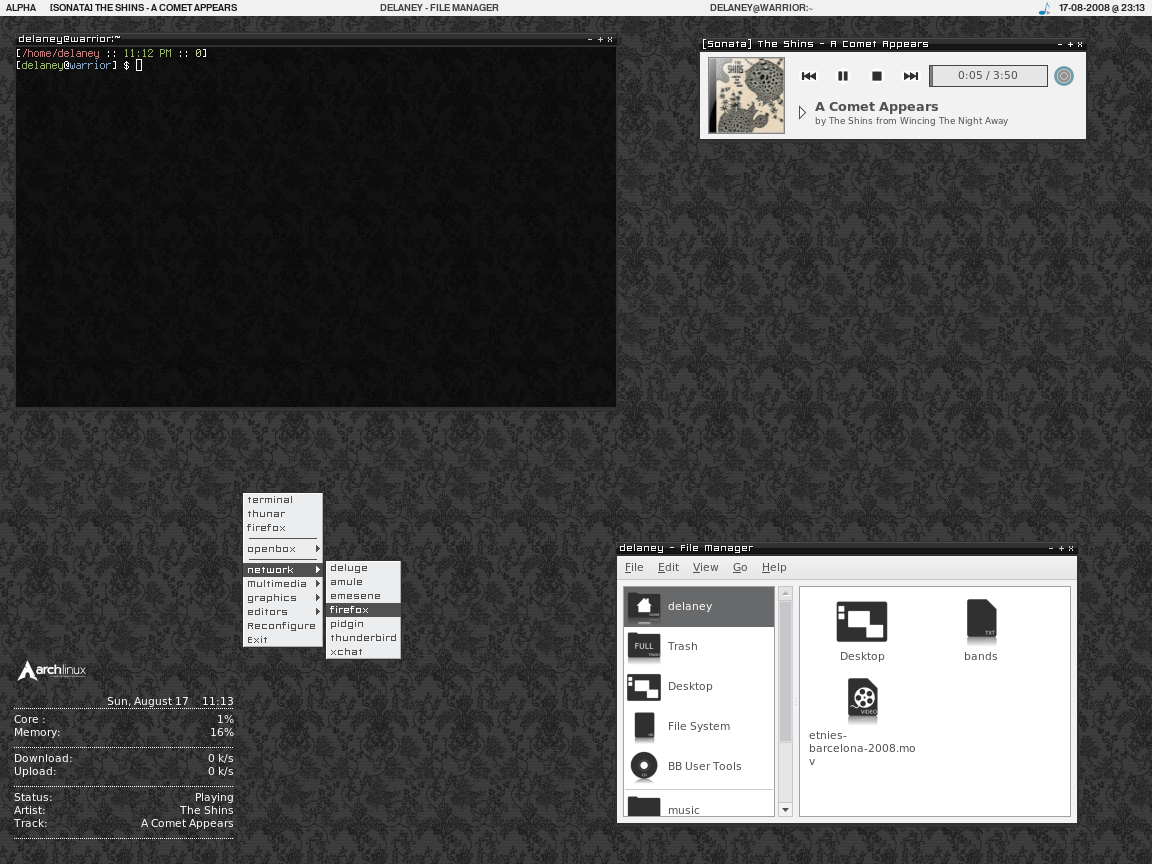Click the ALPHA desktop label in panel
Screen dimensions: 1152x864
[x=21, y=7]
